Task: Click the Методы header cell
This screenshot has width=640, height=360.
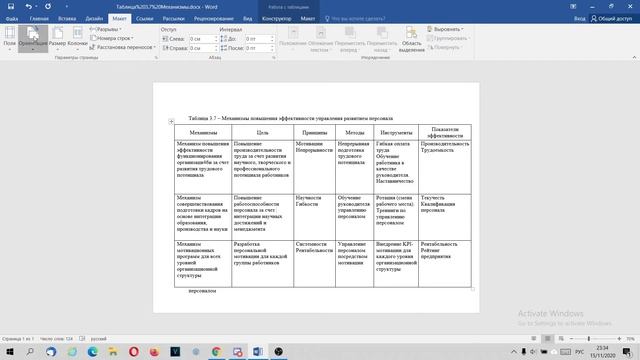Action: point(354,133)
